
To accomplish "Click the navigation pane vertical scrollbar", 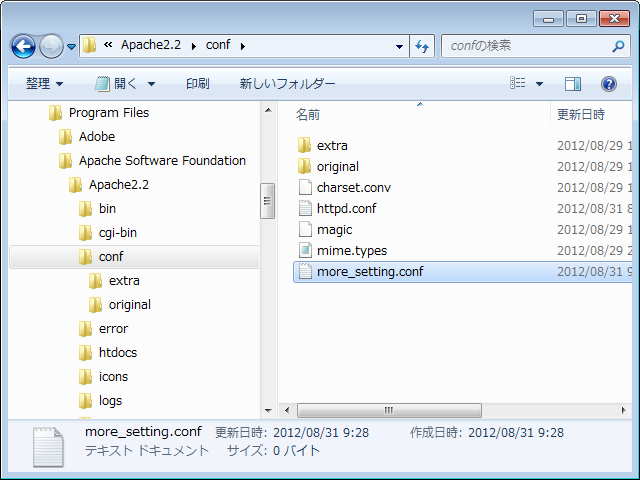I will 267,300.
